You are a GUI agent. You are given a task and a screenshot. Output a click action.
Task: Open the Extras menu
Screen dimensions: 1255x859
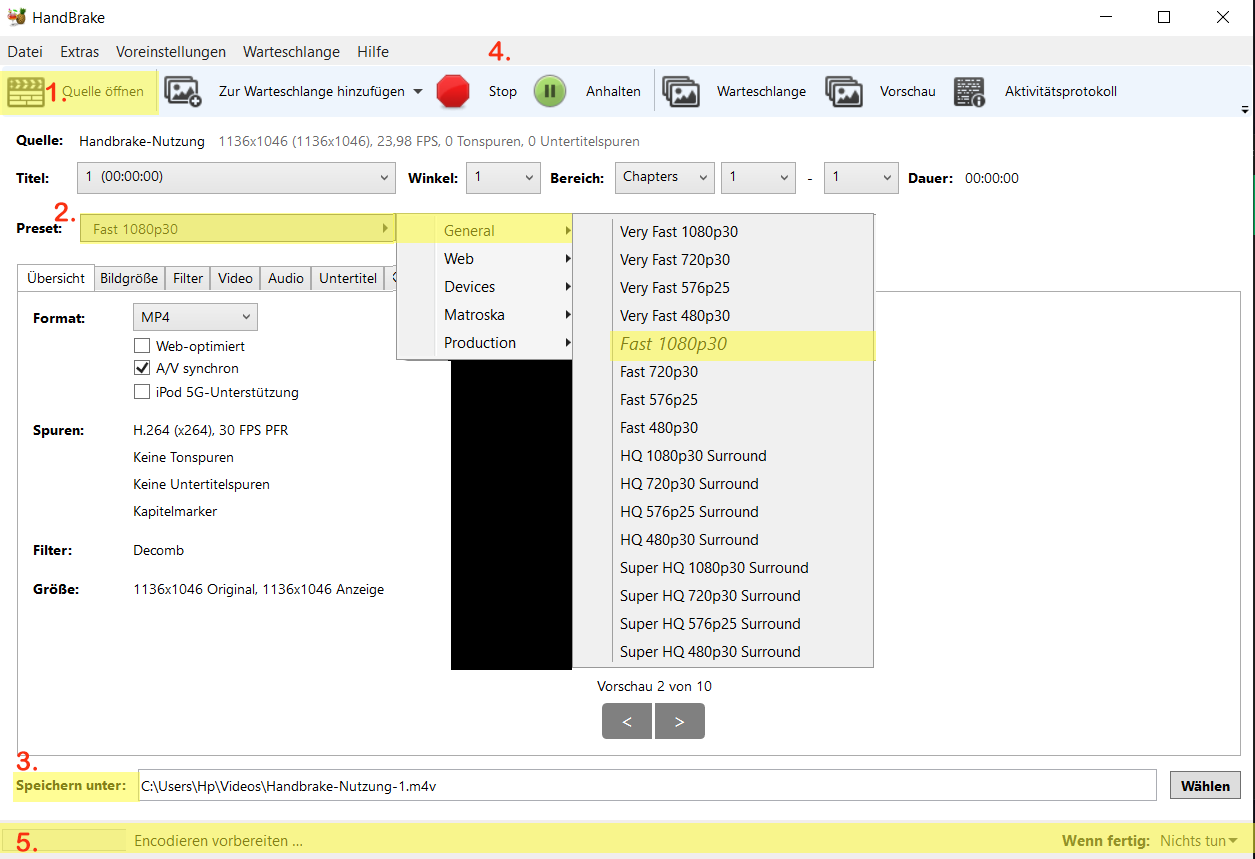click(x=79, y=51)
